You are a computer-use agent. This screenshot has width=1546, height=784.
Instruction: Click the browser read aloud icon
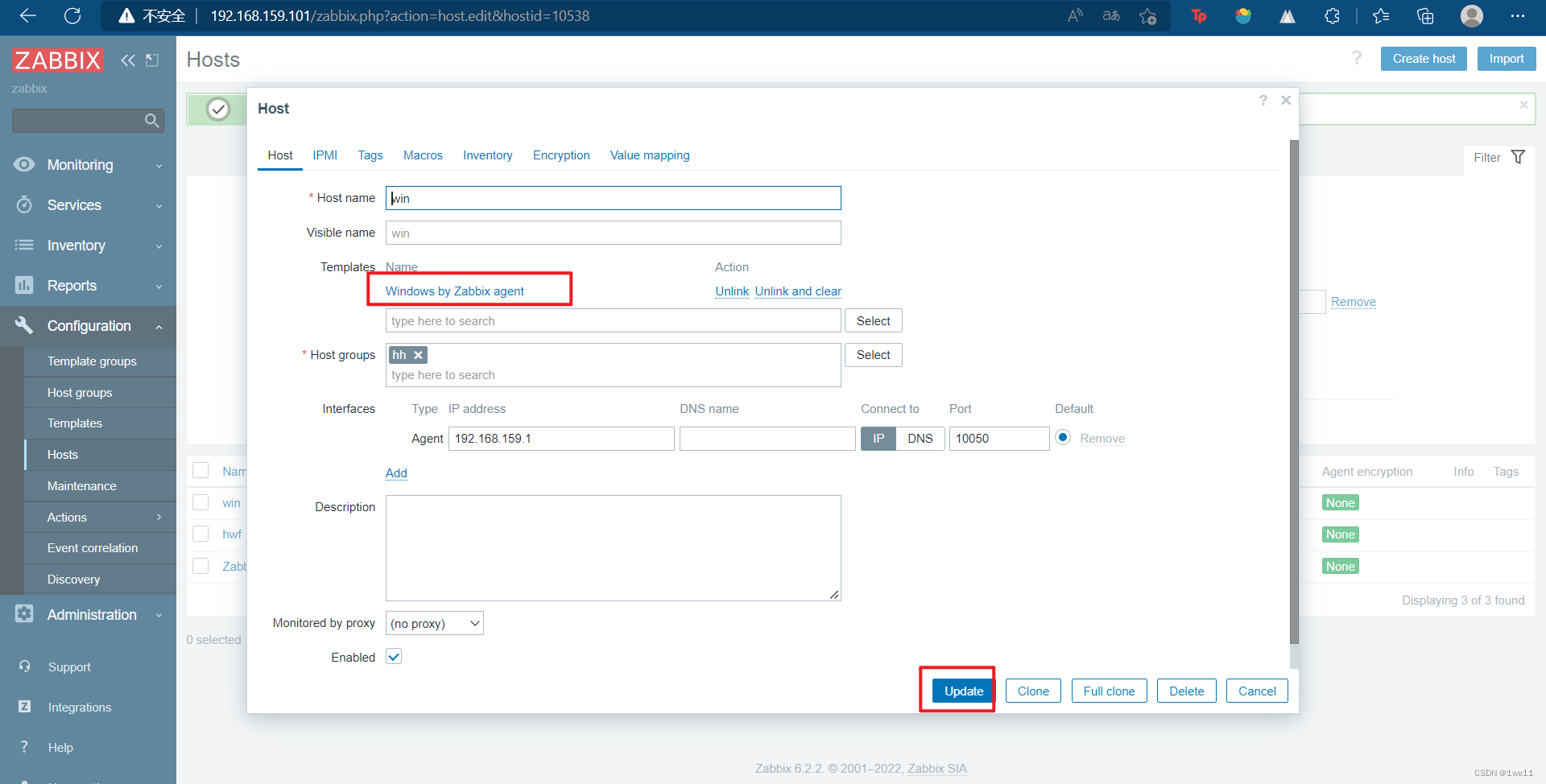coord(1075,15)
